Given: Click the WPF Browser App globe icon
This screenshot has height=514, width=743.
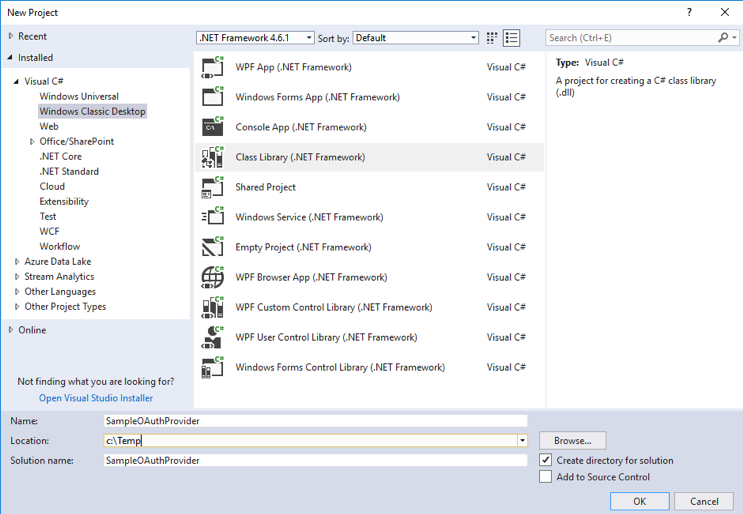Looking at the screenshot, I should [212, 277].
